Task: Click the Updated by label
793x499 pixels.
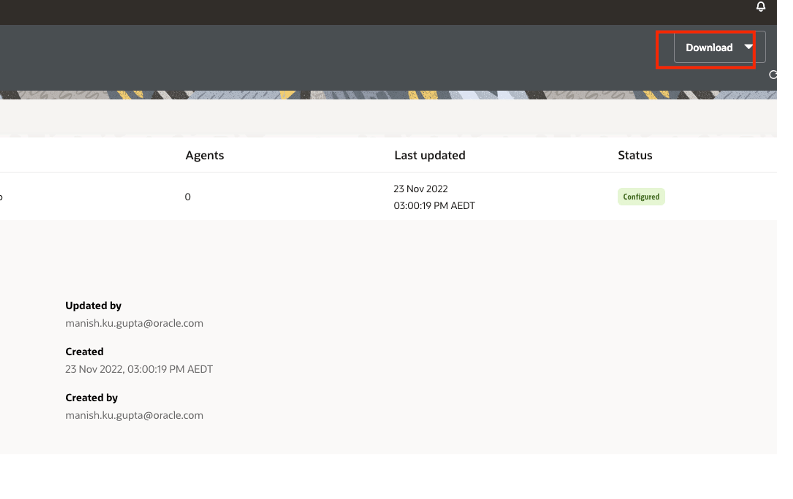Action: tap(93, 306)
